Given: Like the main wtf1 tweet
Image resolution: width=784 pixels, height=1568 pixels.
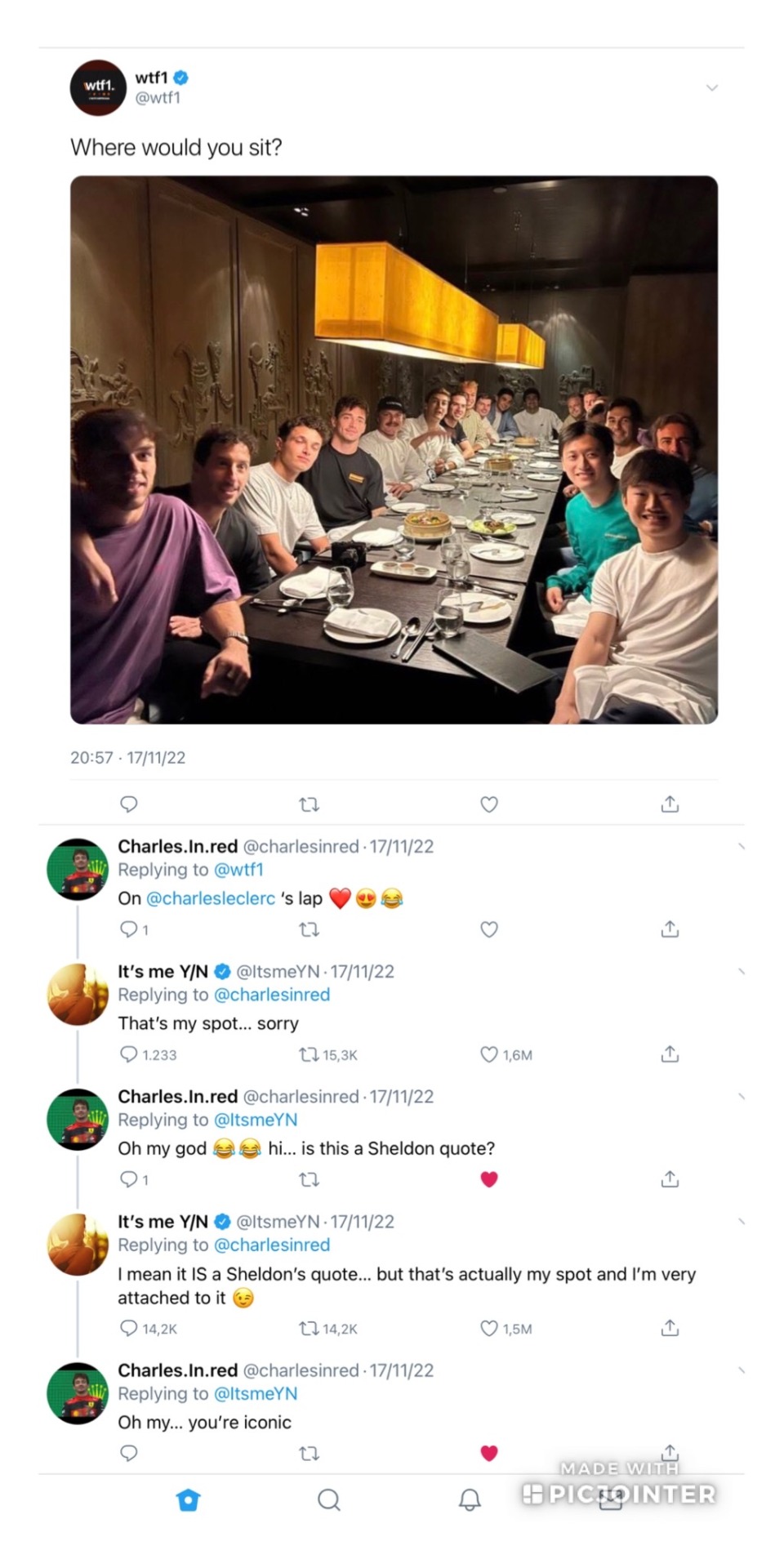Looking at the screenshot, I should coord(489,804).
